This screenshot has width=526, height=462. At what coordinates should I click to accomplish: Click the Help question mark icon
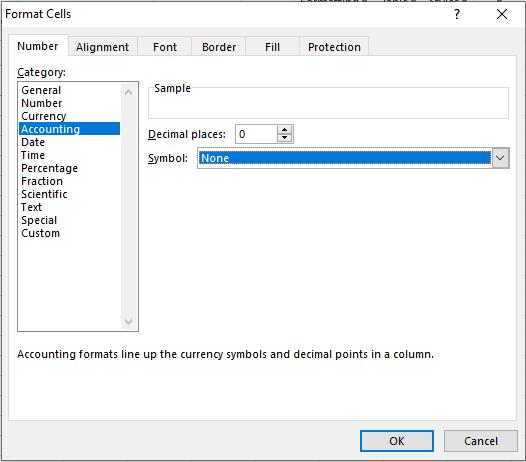point(457,14)
